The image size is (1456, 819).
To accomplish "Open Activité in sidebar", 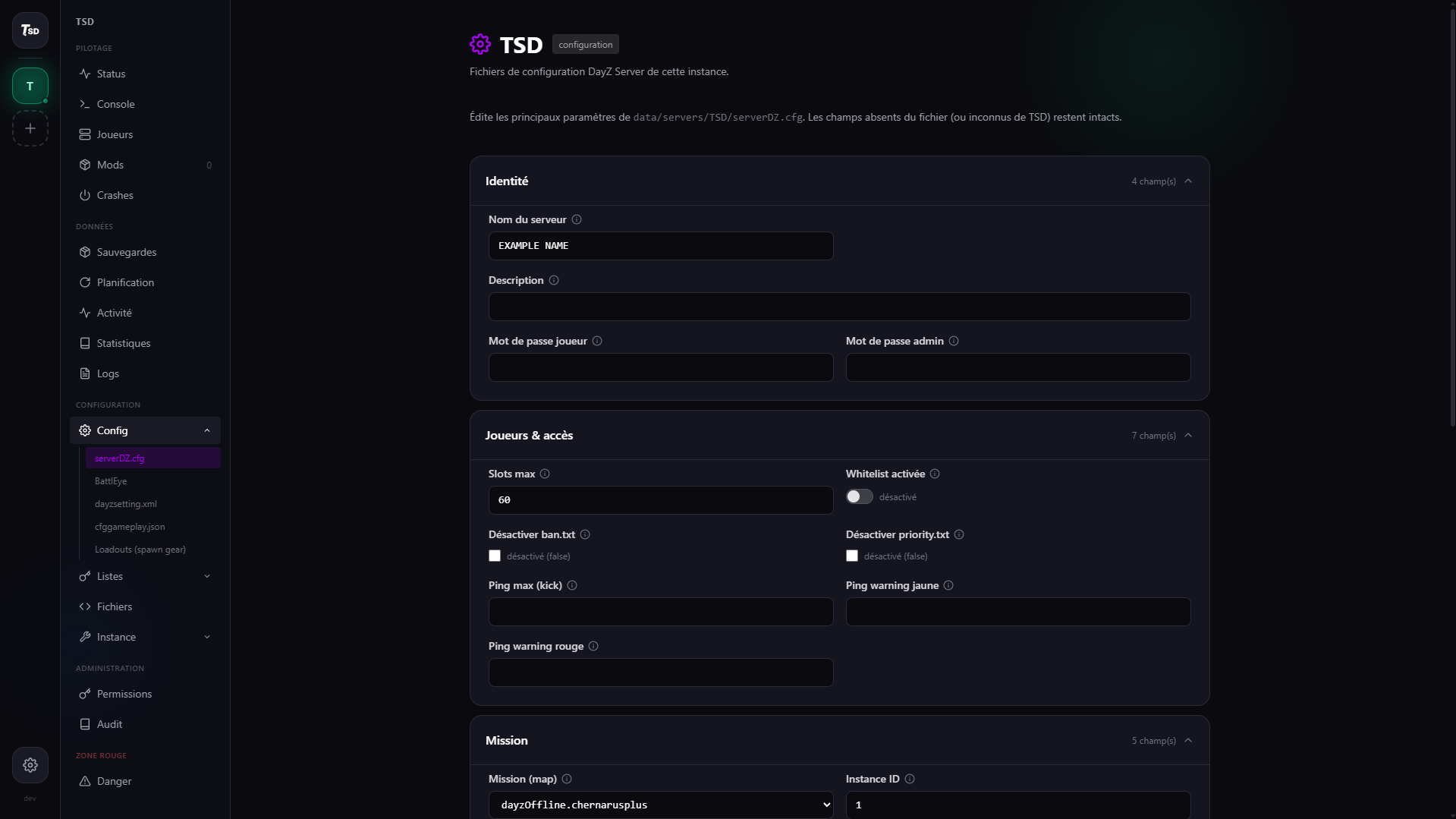I will (145, 313).
